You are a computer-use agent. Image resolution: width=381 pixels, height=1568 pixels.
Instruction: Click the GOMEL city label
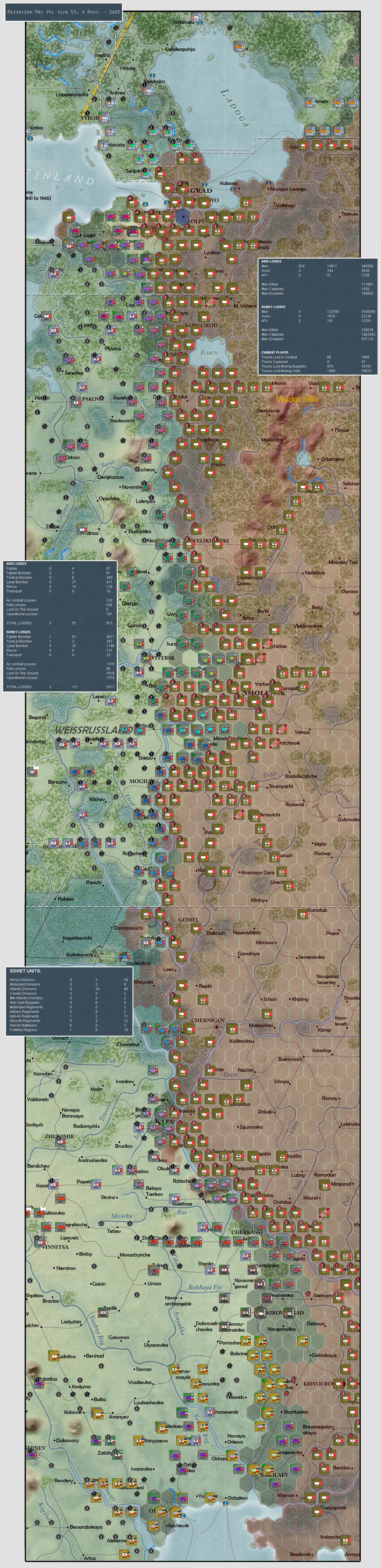point(189,919)
